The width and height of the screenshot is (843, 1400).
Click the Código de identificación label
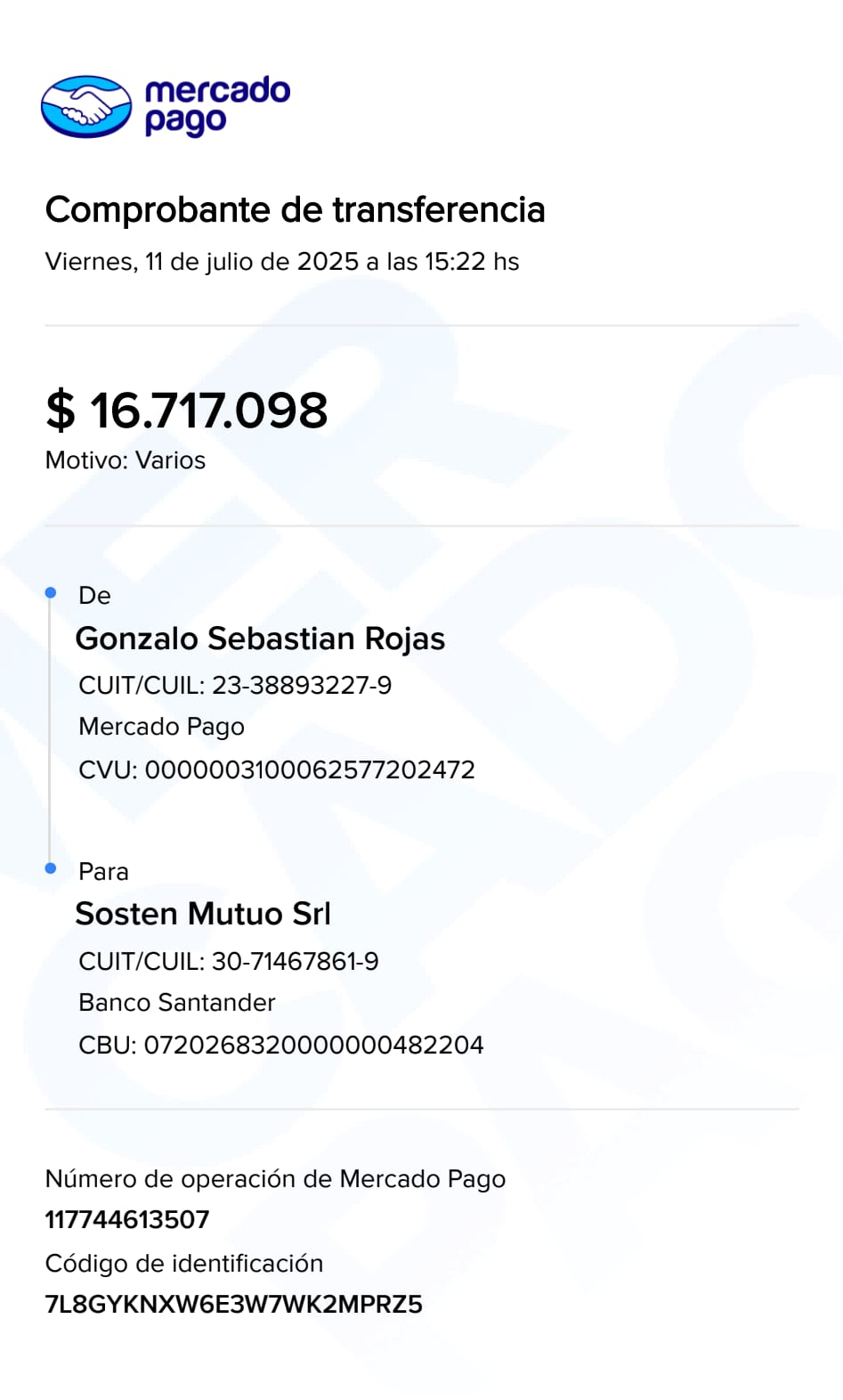click(184, 1264)
